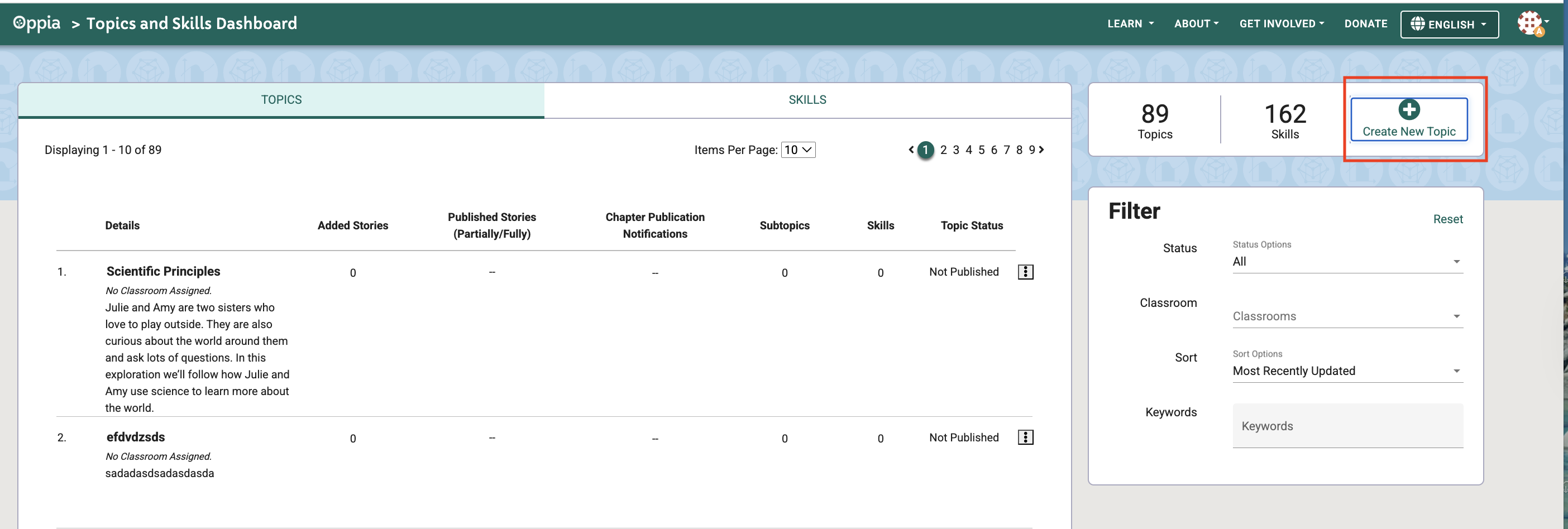Click Displaying 1 - 10 of 89 text
The height and width of the screenshot is (529, 1568).
[103, 150]
